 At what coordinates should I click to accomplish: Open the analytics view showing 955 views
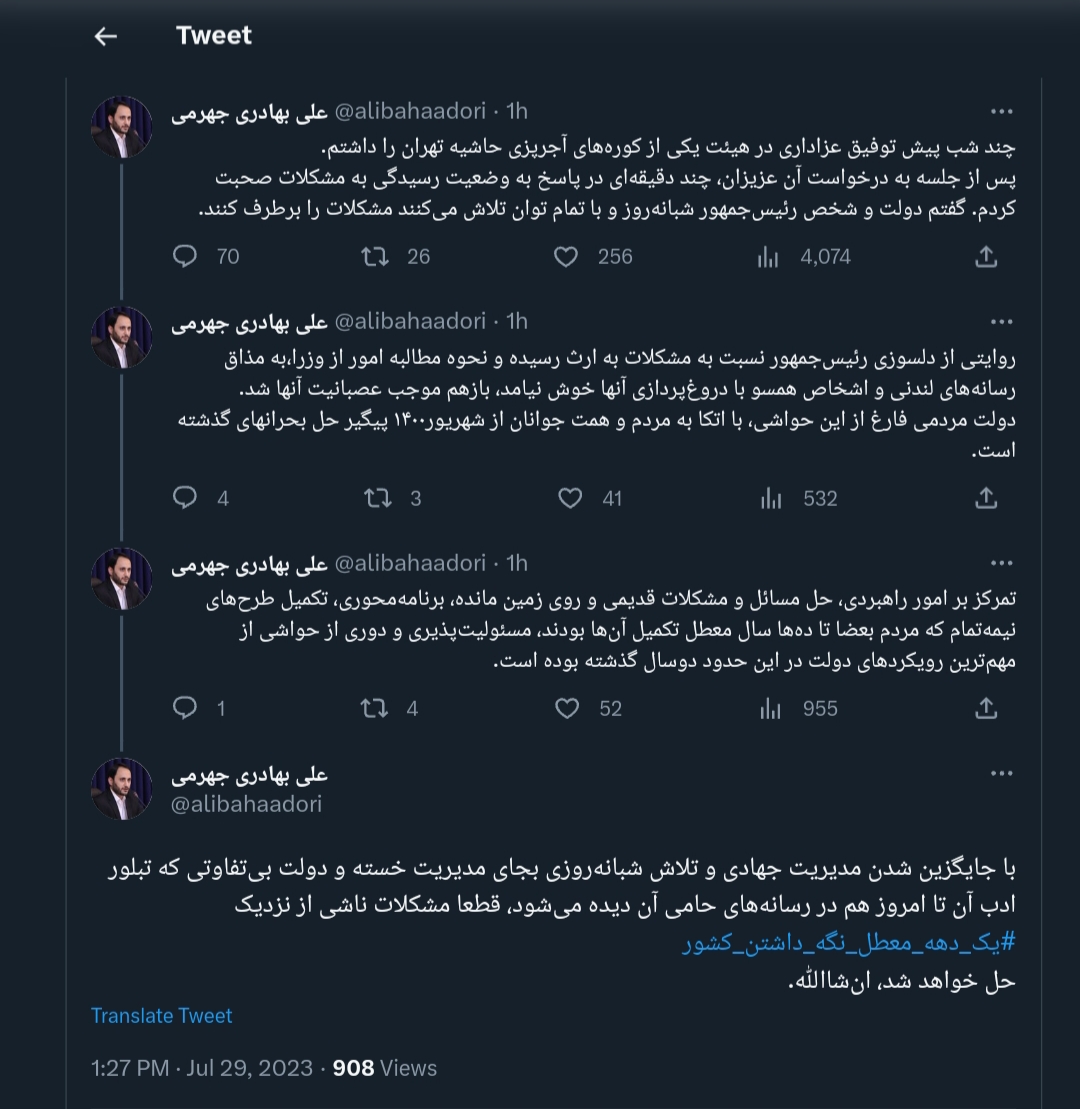pyautogui.click(x=770, y=708)
